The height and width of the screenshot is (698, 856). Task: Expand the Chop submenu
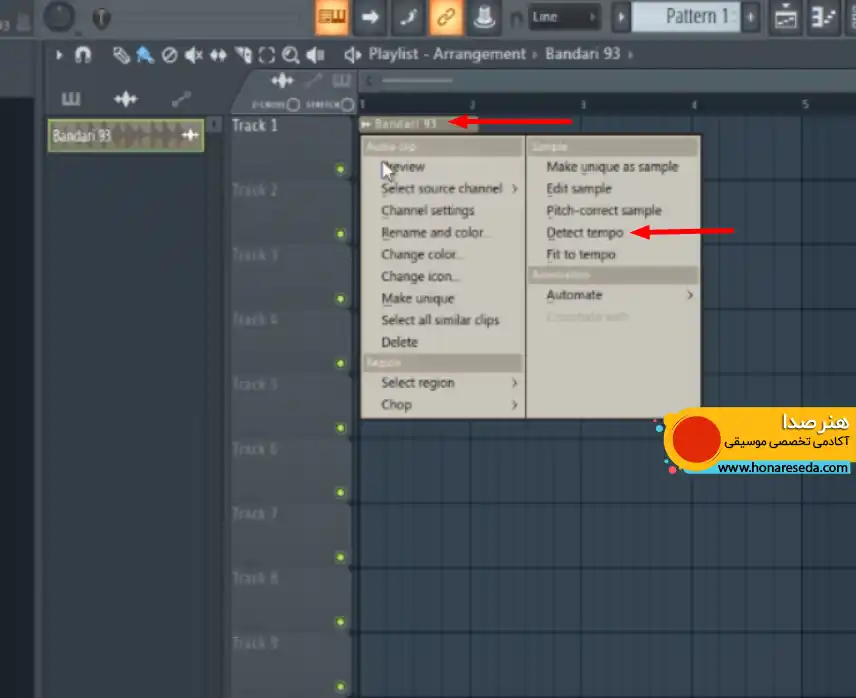coord(442,405)
